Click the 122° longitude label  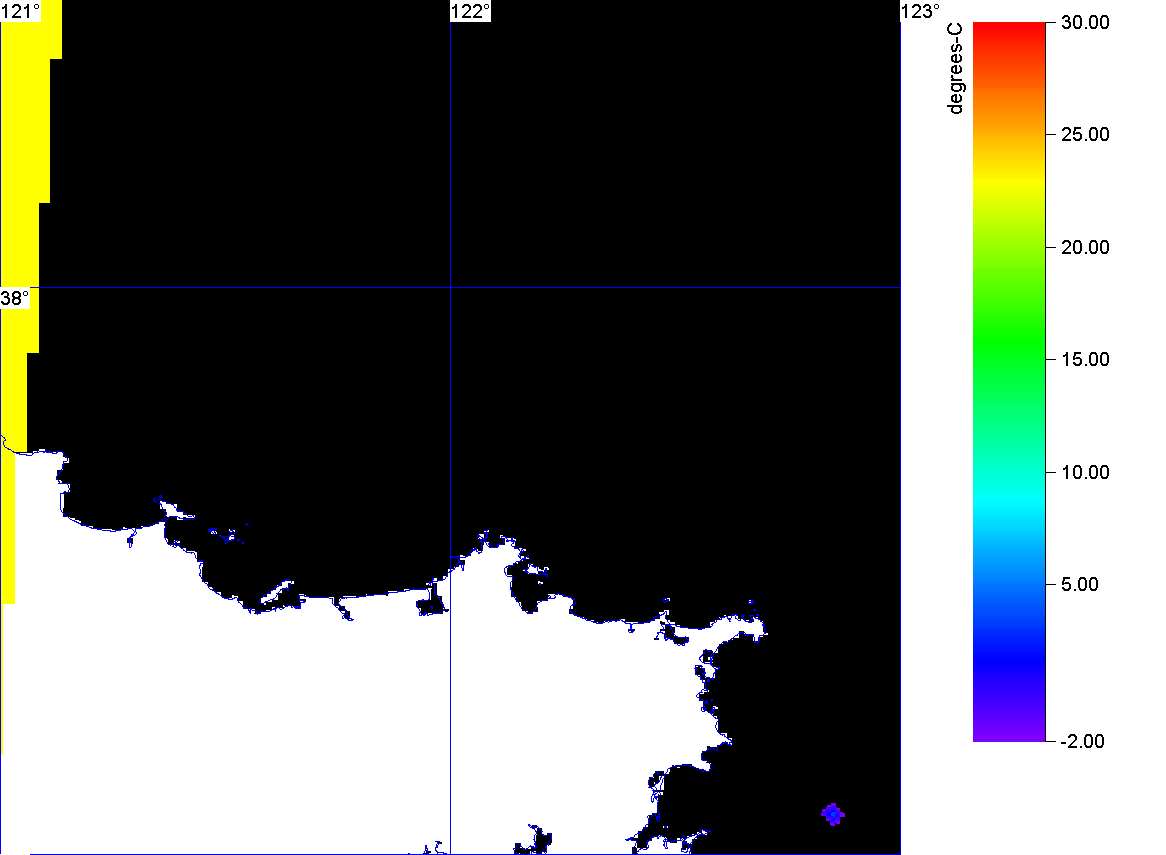coord(471,11)
